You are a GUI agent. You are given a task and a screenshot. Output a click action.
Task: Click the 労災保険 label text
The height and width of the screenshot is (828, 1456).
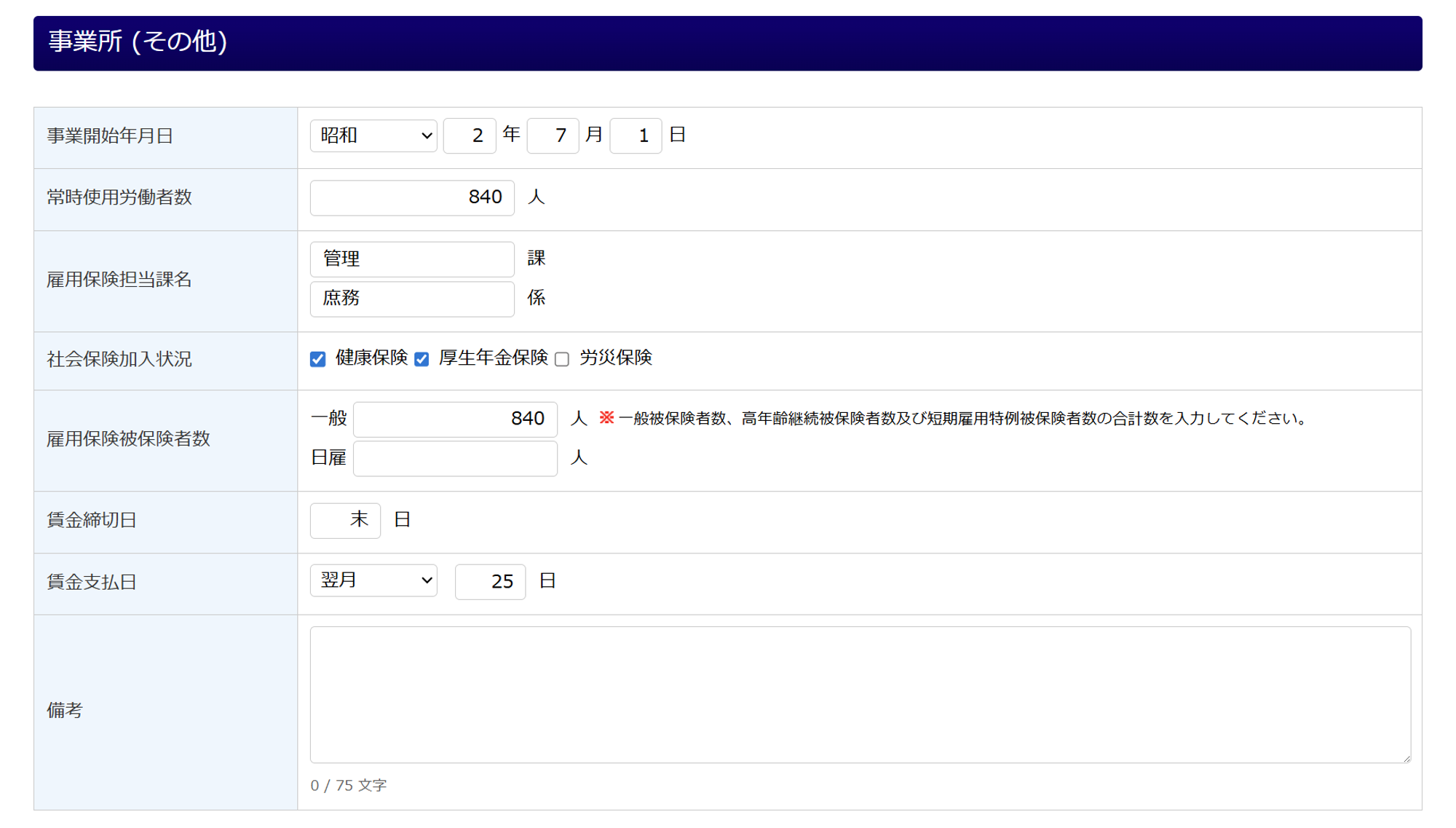click(x=615, y=358)
